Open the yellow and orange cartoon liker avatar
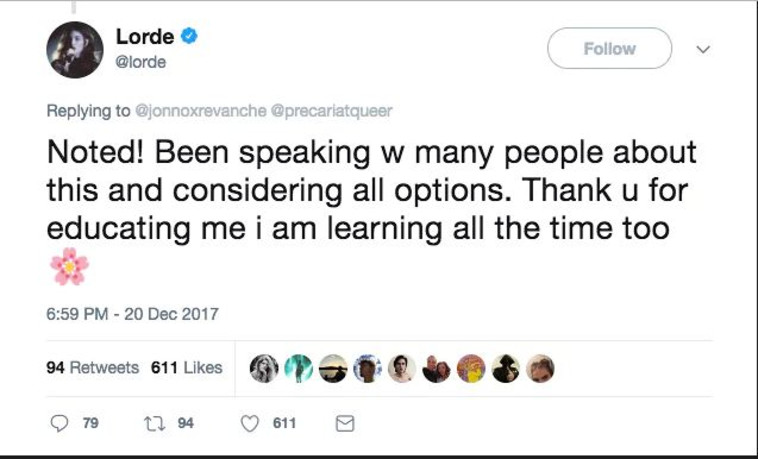The height and width of the screenshot is (459, 758). (471, 368)
